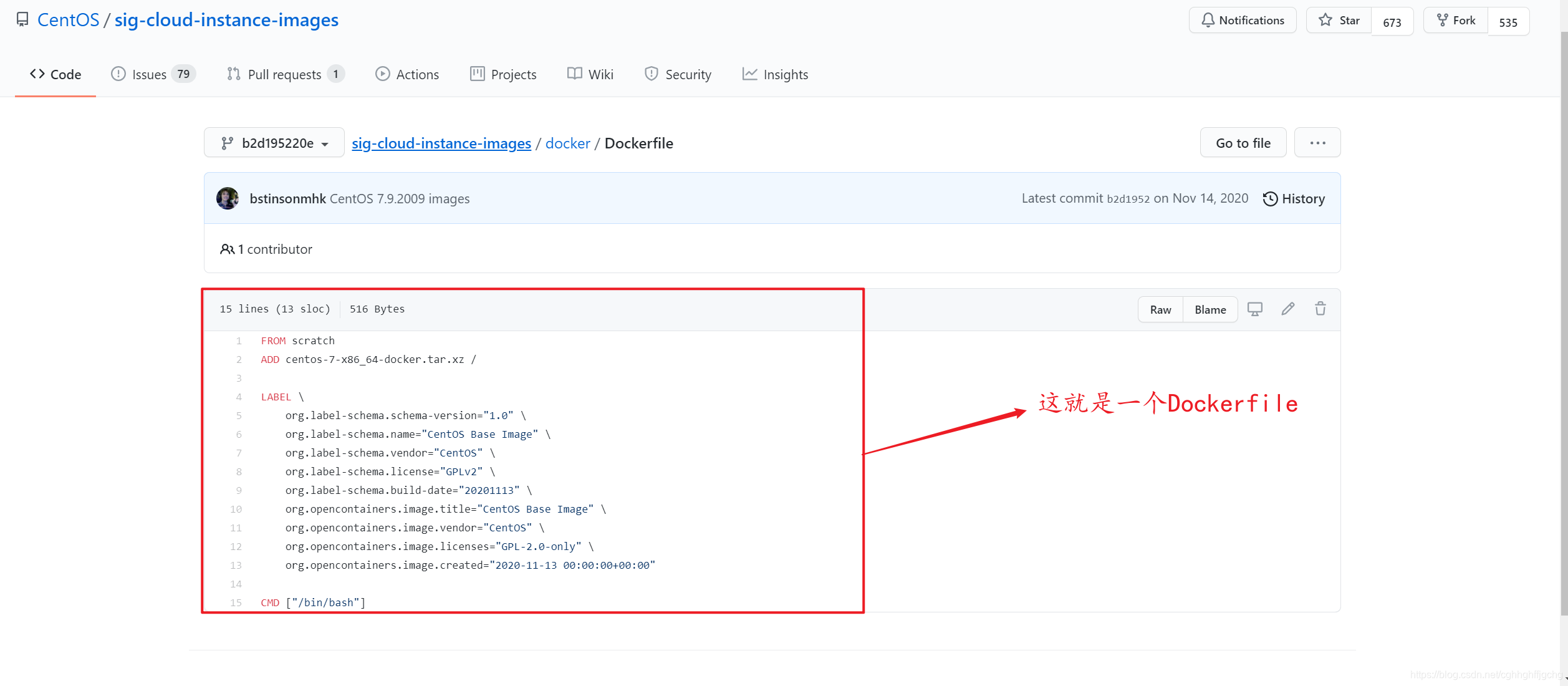The height and width of the screenshot is (686, 1568).
Task: Click the Go to file button
Action: click(x=1243, y=143)
